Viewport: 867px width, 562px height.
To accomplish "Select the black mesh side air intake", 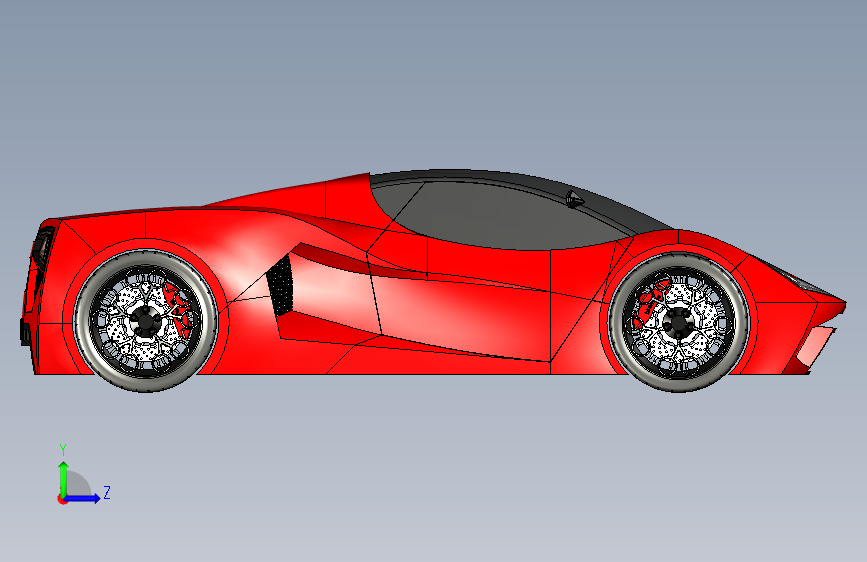I will [x=280, y=287].
